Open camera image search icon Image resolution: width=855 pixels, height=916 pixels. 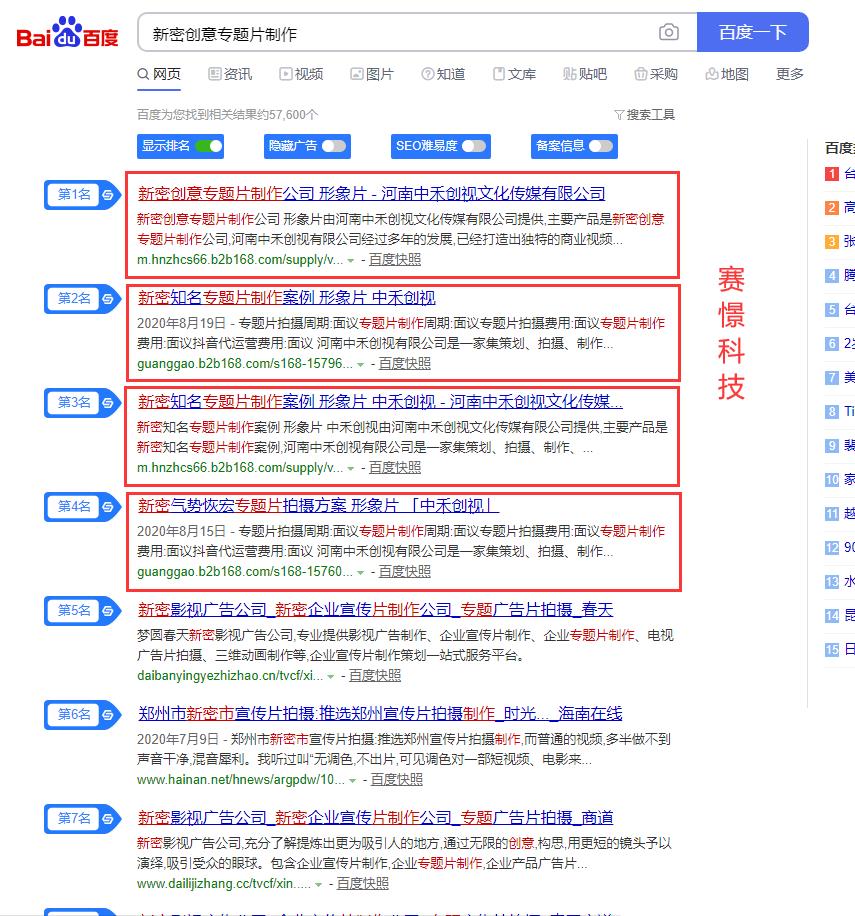coord(669,32)
